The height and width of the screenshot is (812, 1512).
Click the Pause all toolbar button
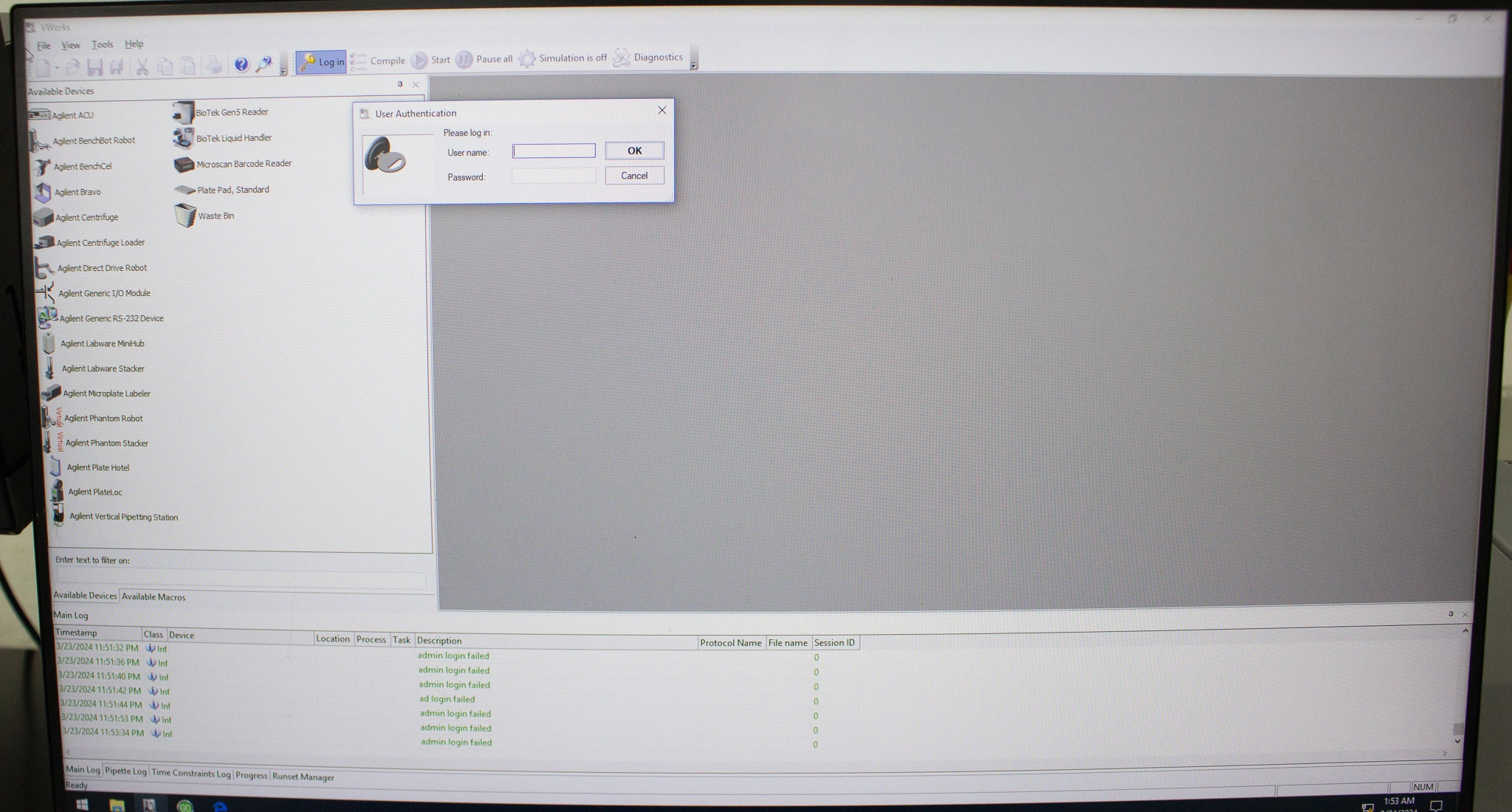(484, 59)
